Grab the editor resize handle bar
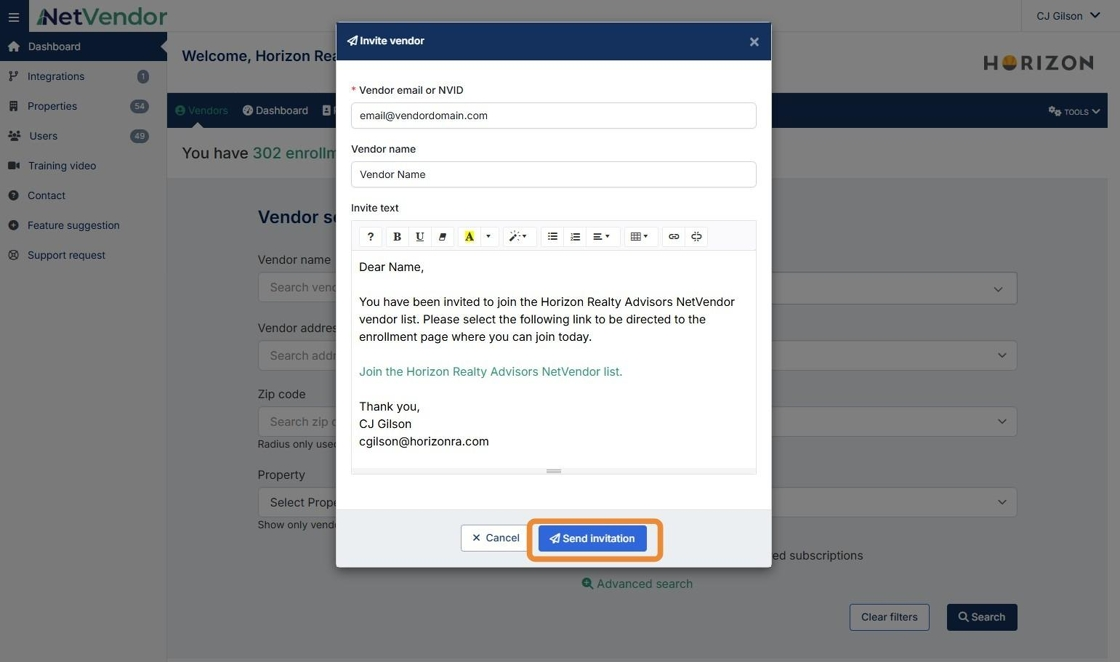The width and height of the screenshot is (1120, 662). pos(554,471)
